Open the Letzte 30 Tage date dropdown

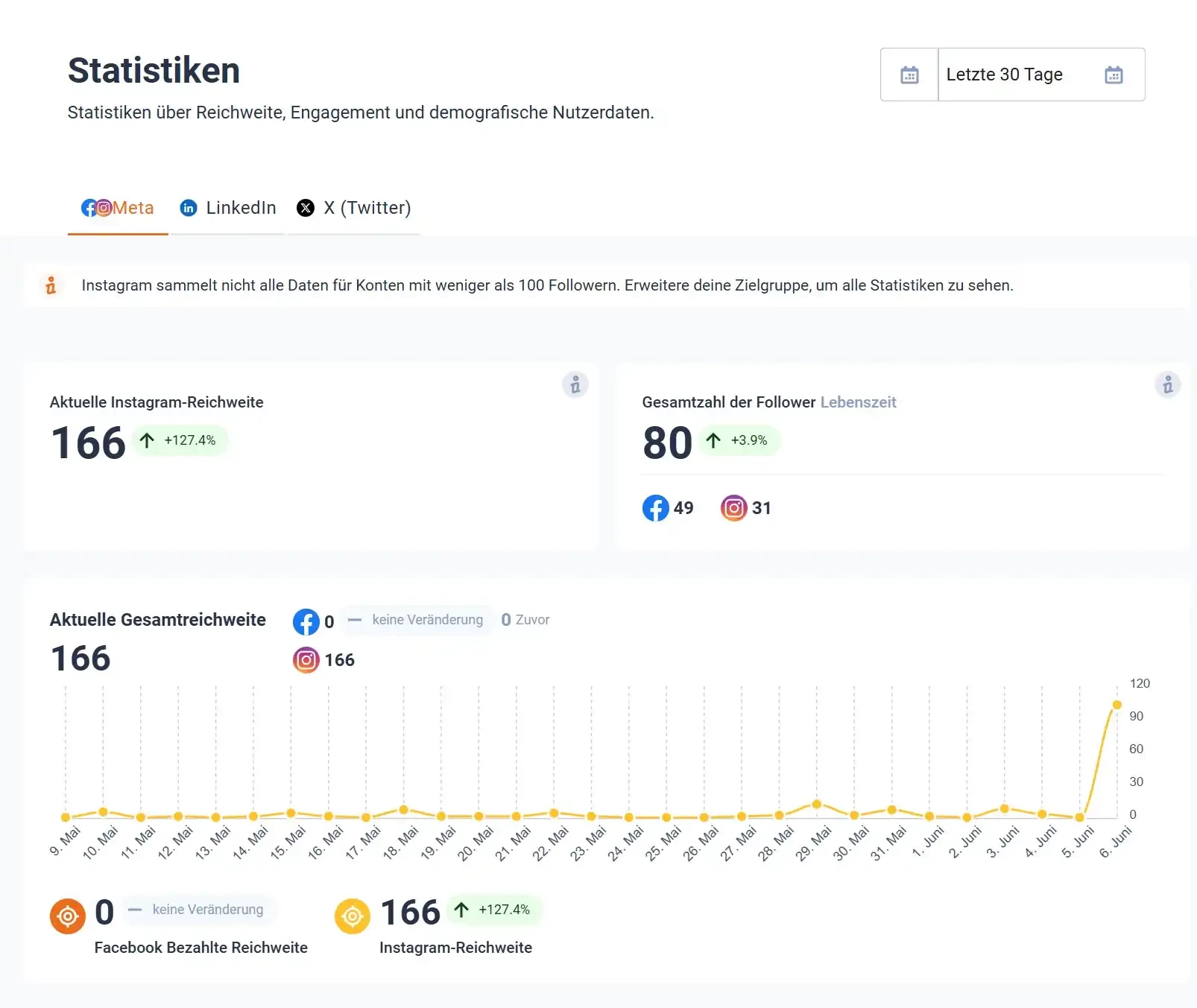click(x=1041, y=75)
